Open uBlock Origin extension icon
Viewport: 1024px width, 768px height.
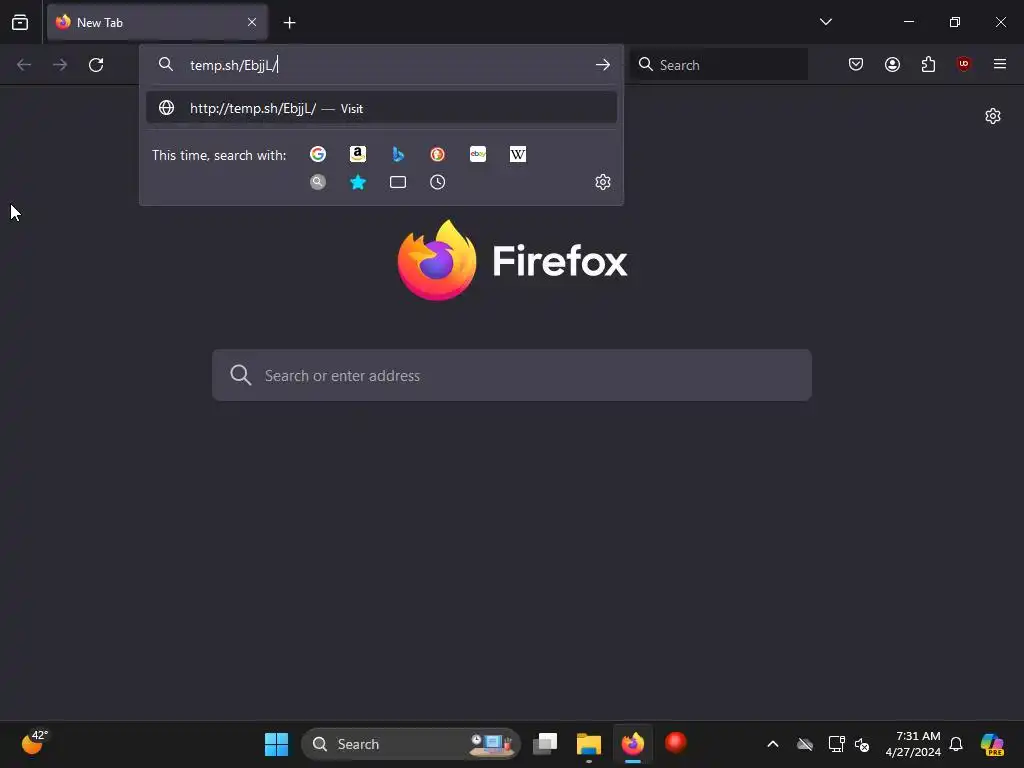(963, 64)
